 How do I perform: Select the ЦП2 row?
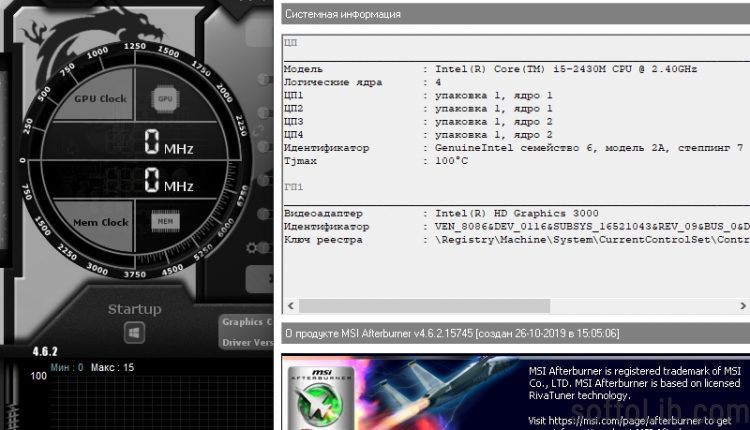[x=418, y=109]
